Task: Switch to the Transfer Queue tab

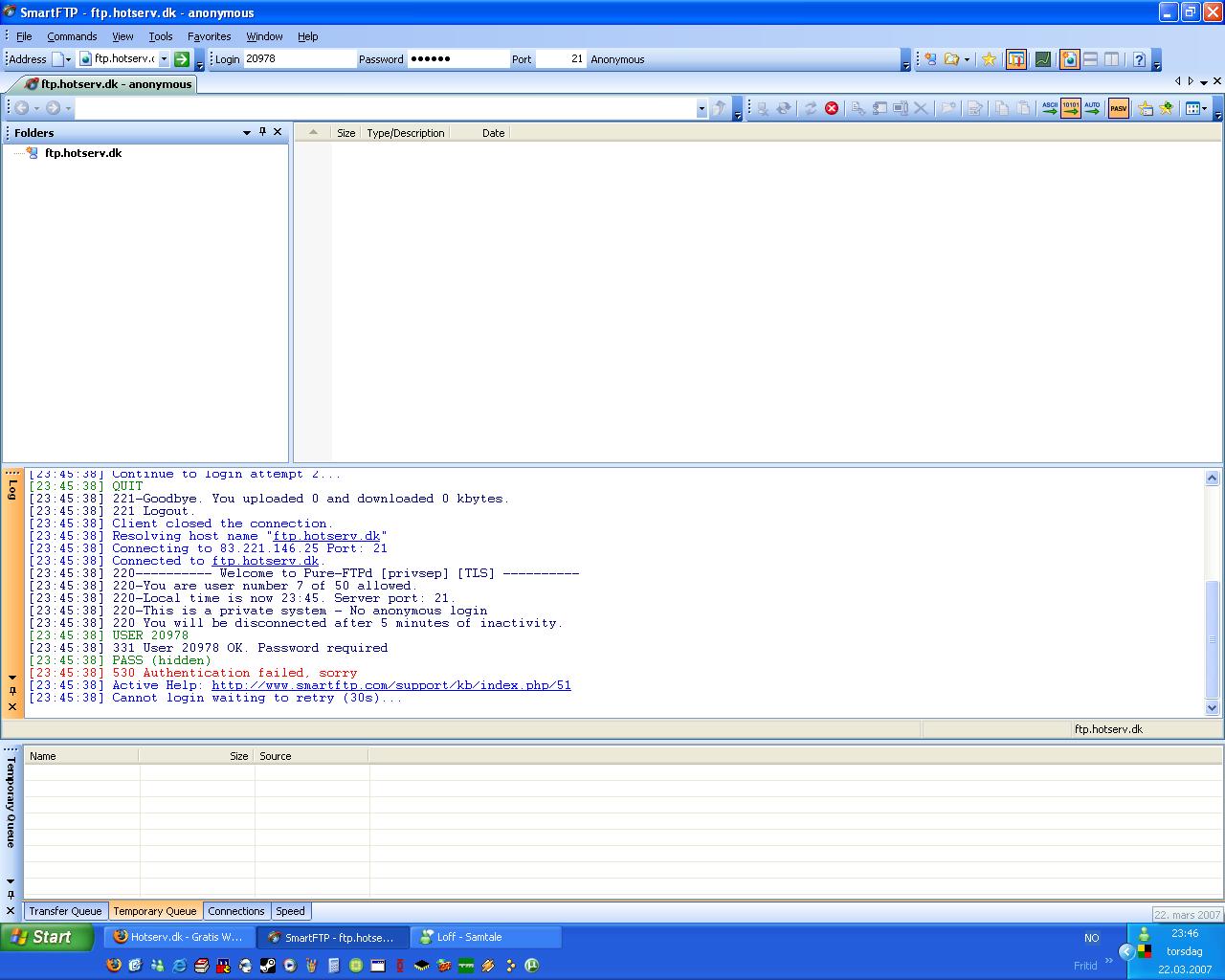Action: point(65,911)
